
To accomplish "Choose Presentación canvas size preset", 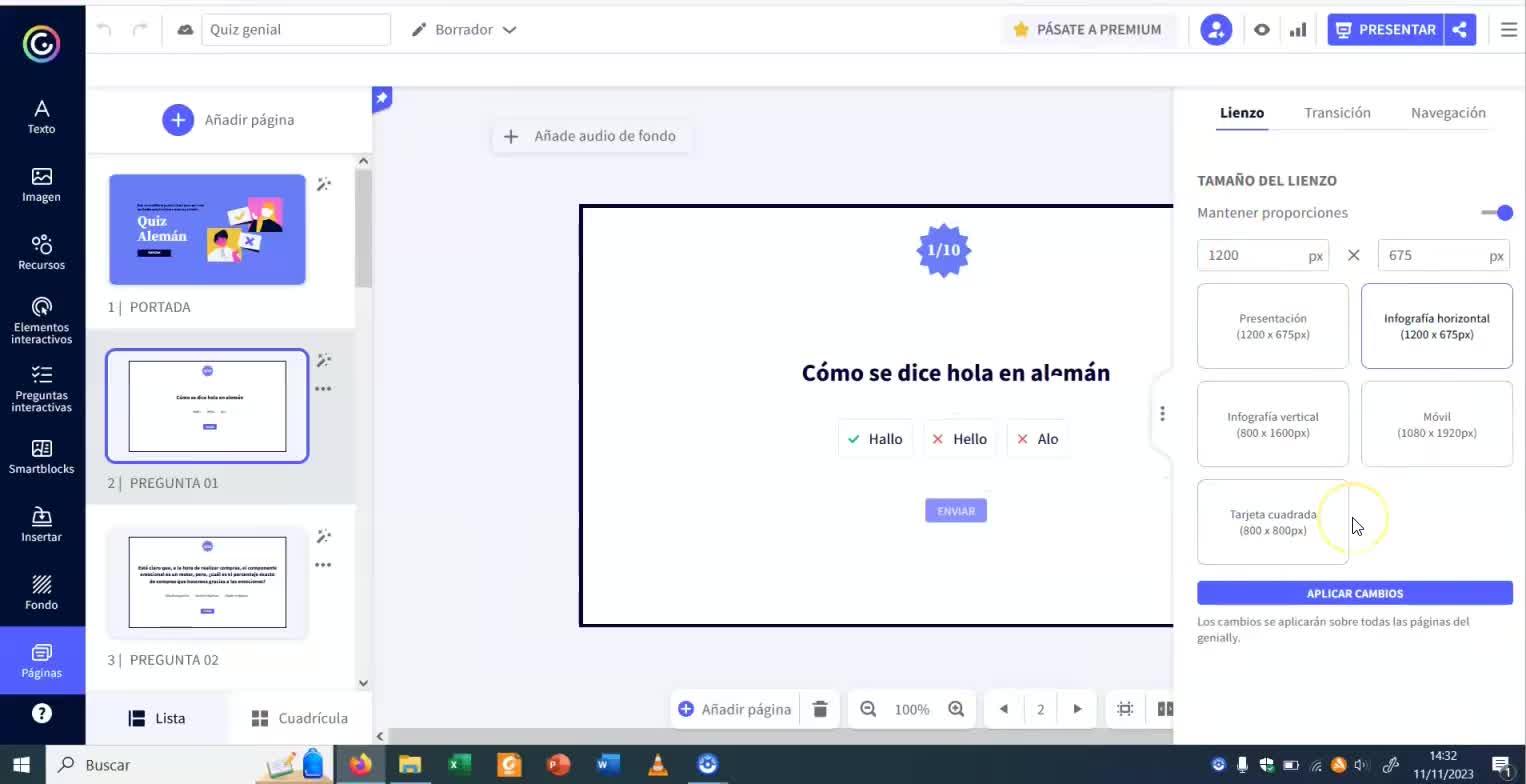I will pyautogui.click(x=1273, y=326).
